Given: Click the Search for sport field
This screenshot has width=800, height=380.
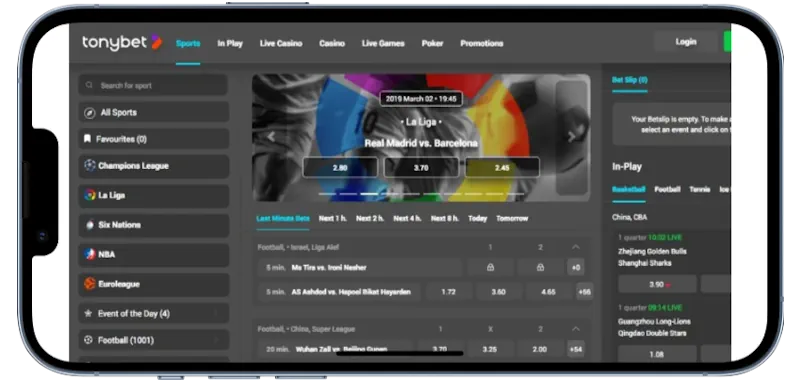Looking at the screenshot, I should 153,85.
